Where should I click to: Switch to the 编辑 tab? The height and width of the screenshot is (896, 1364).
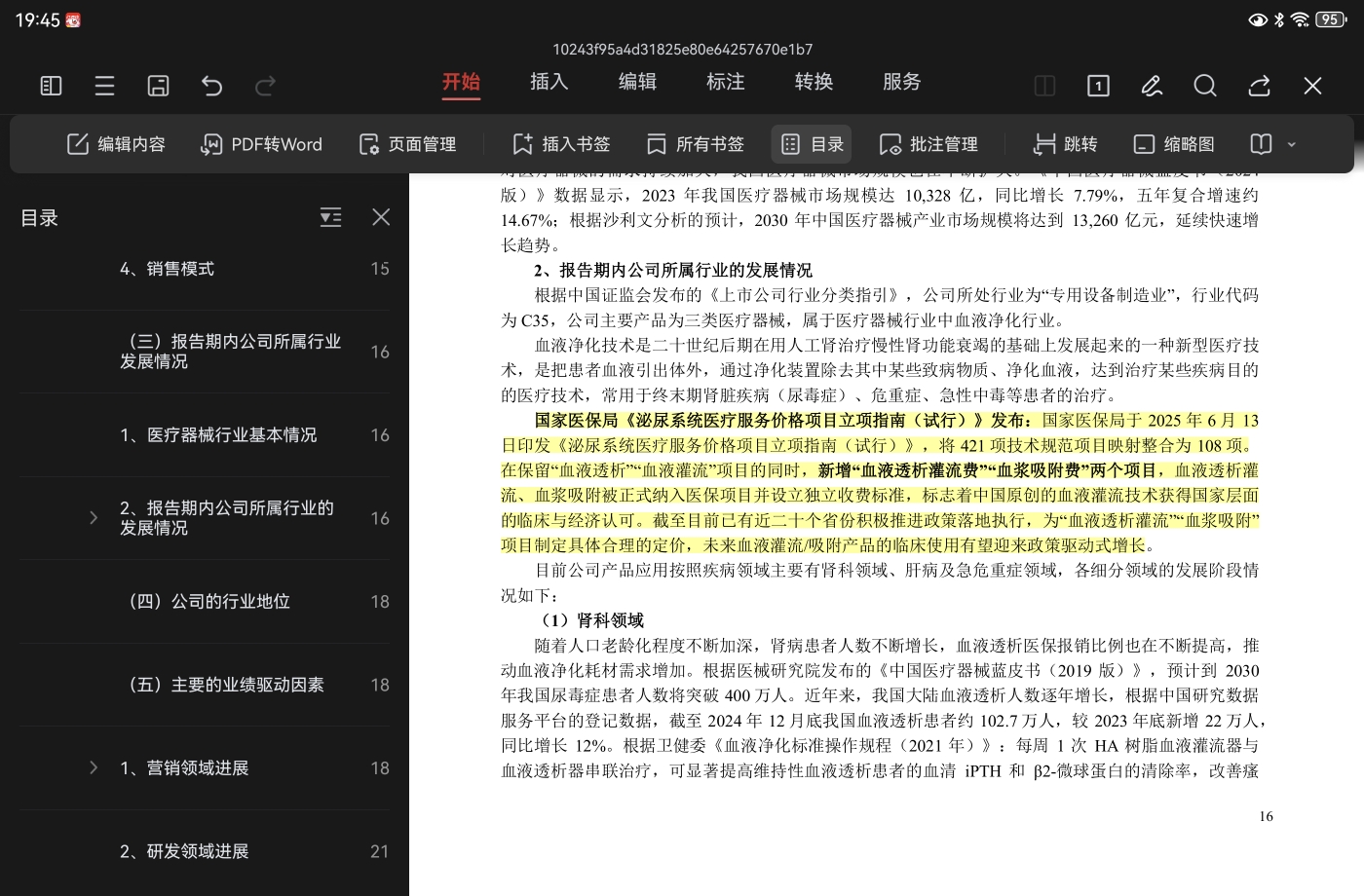[x=637, y=82]
